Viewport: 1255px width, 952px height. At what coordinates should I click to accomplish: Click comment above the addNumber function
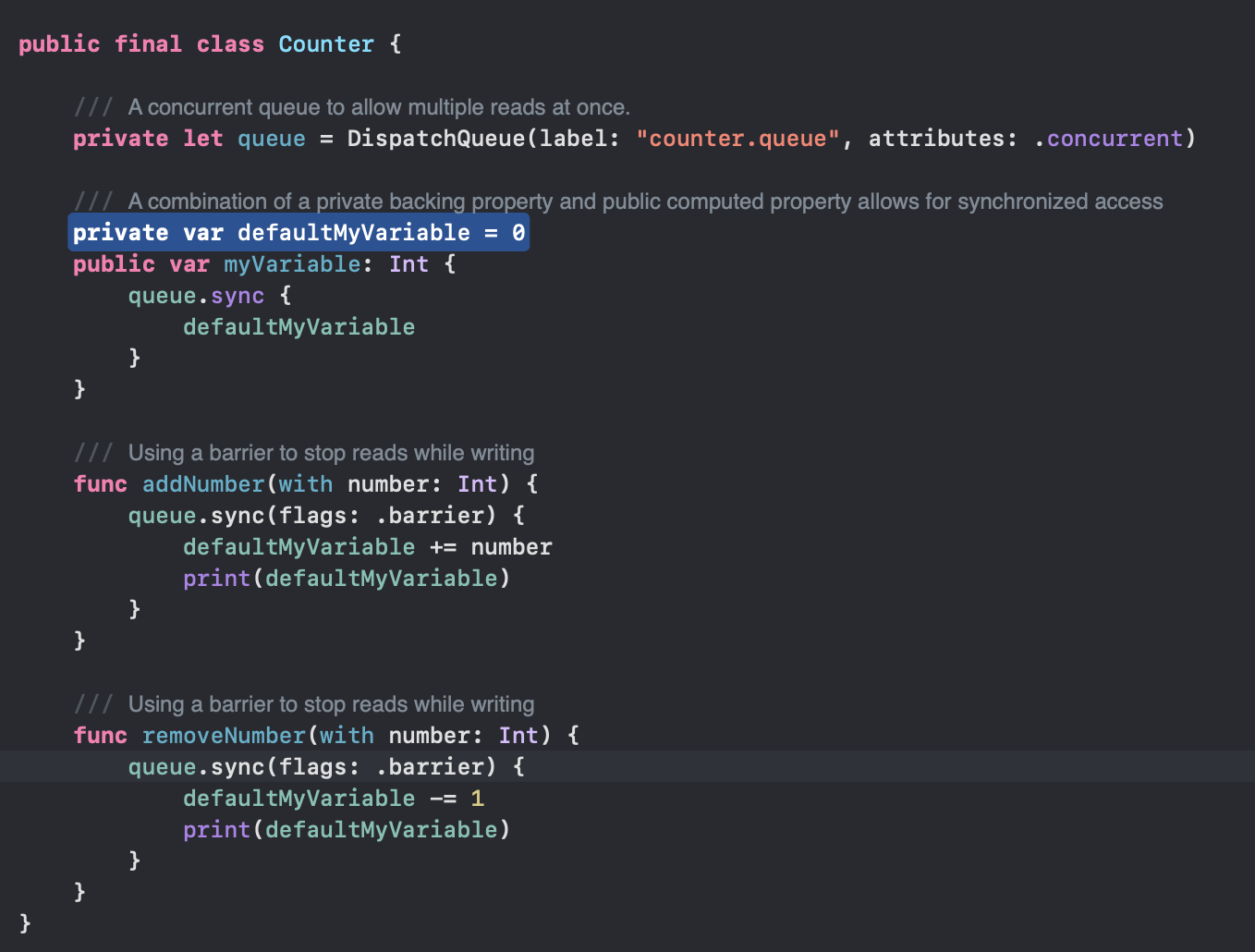click(x=304, y=453)
